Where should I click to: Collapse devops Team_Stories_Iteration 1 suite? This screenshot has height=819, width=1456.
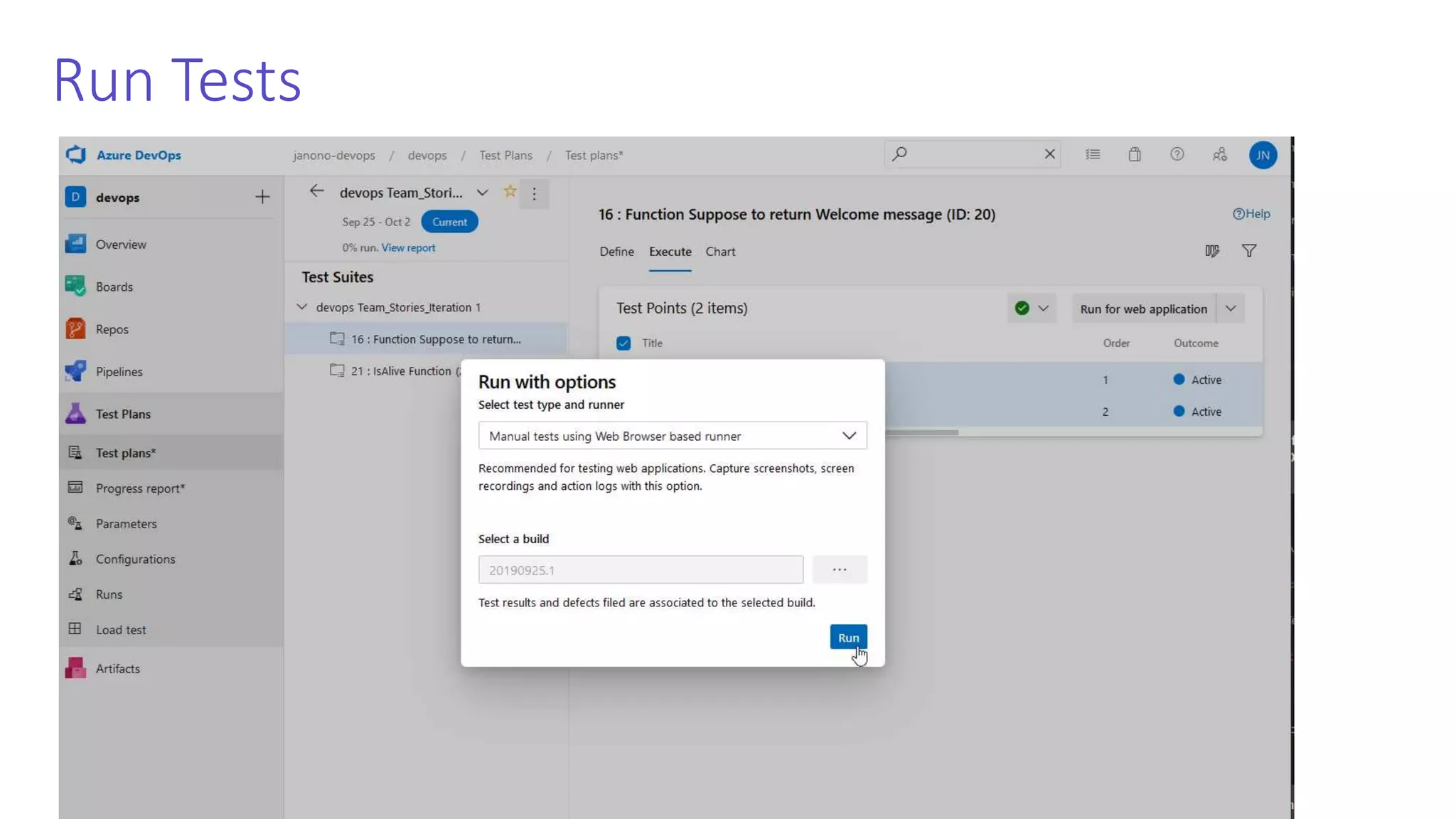pos(302,307)
